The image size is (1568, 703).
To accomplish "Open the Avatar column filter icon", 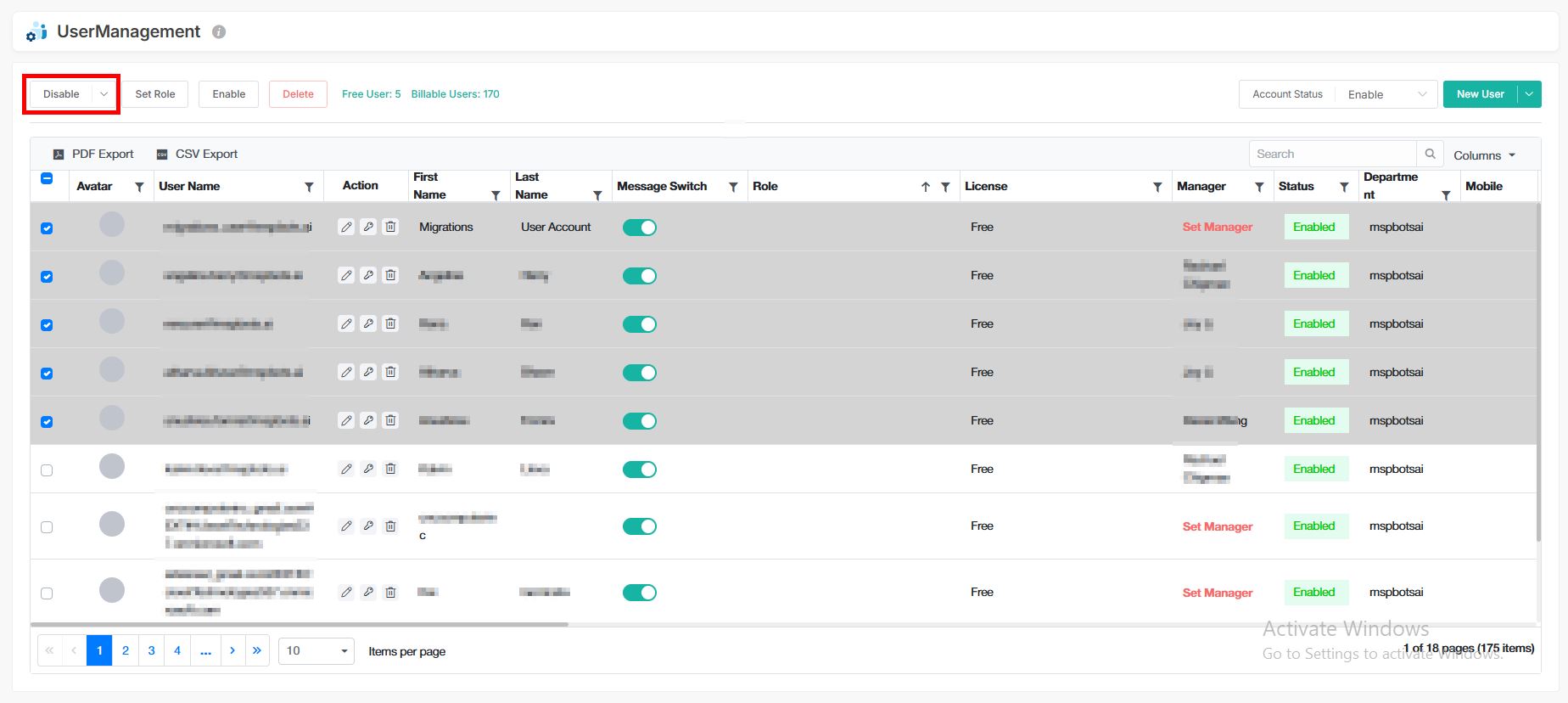I will [x=139, y=187].
